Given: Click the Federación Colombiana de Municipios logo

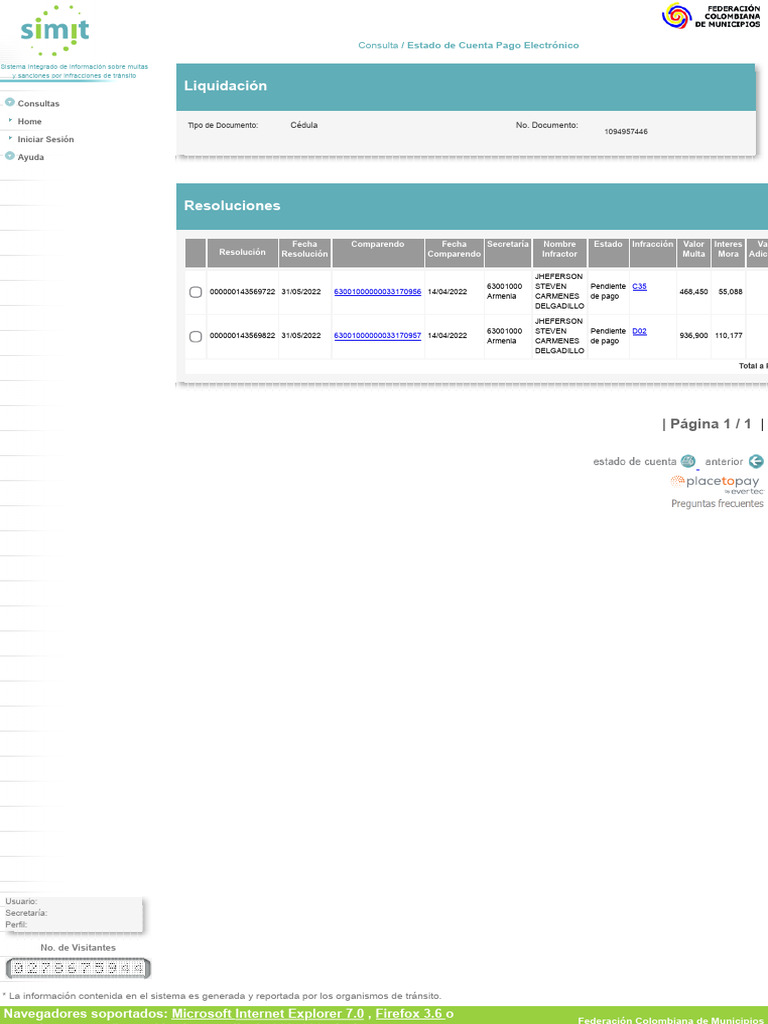Looking at the screenshot, I should click(712, 16).
